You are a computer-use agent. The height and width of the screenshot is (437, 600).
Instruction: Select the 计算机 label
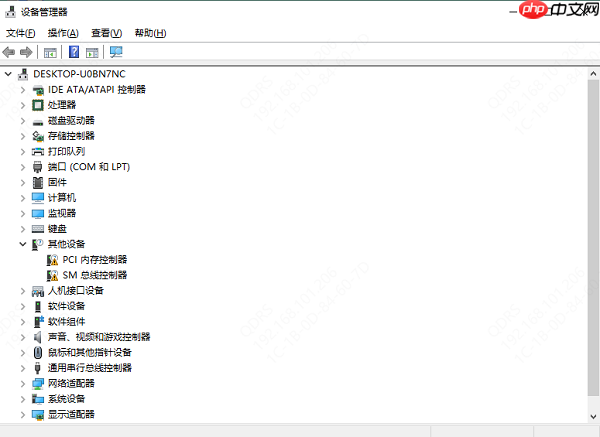(62, 198)
